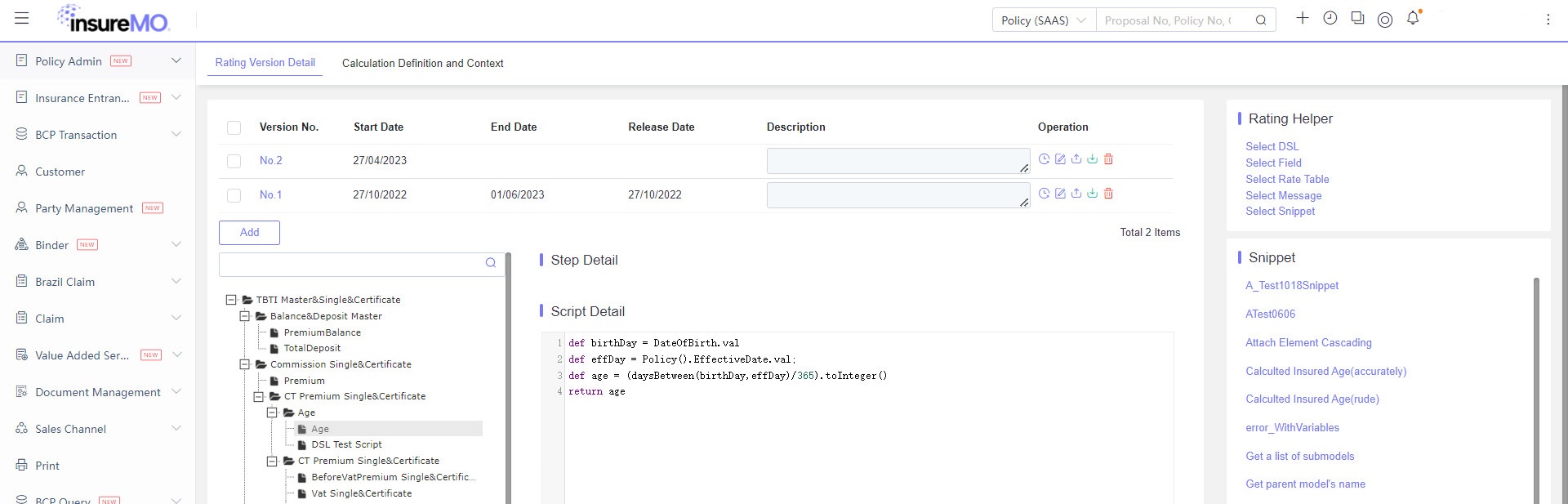The height and width of the screenshot is (504, 1568).
Task: Click Select Snippet in Rating Helper
Action: pyautogui.click(x=1280, y=212)
